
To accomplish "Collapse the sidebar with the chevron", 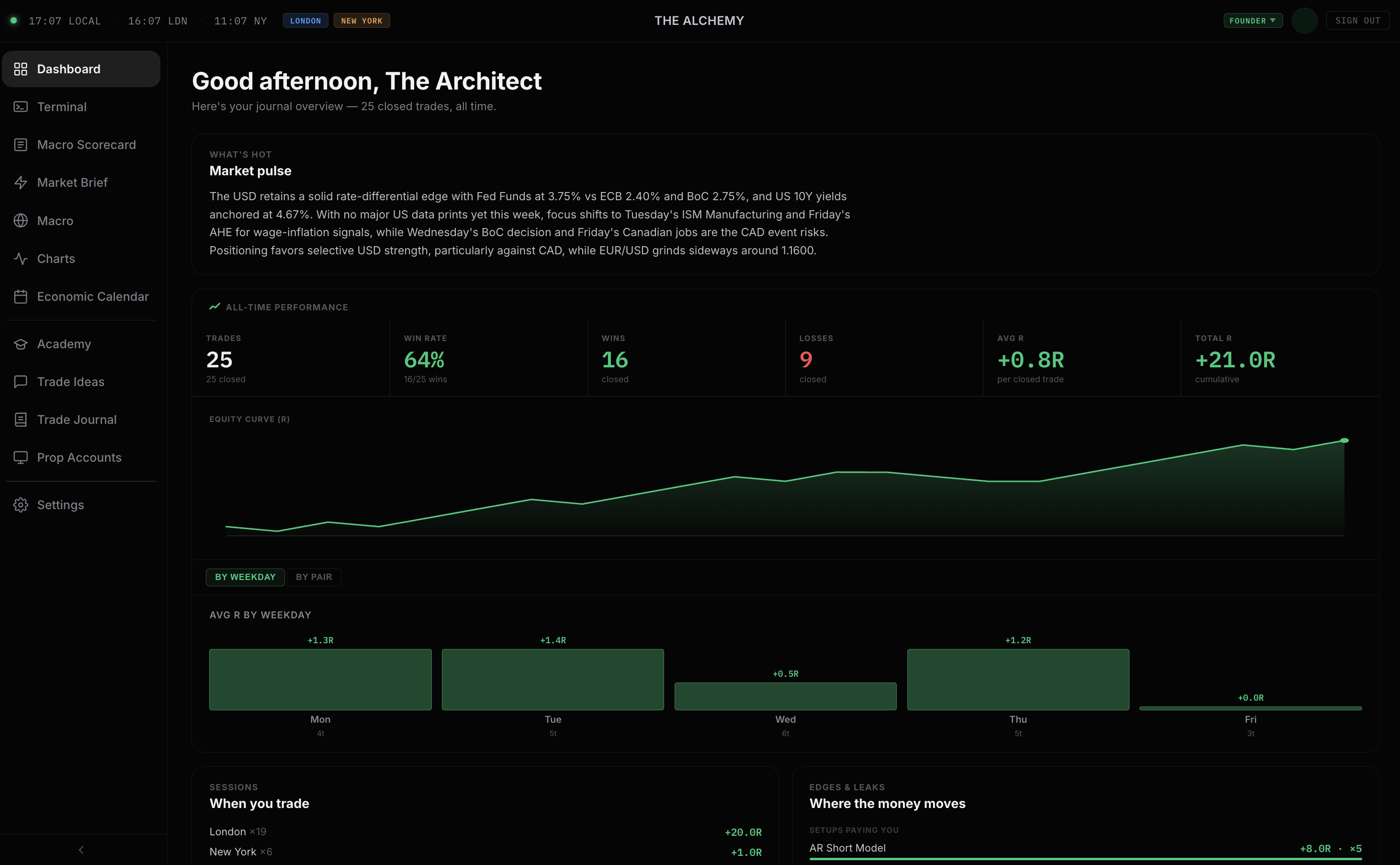I will click(81, 850).
